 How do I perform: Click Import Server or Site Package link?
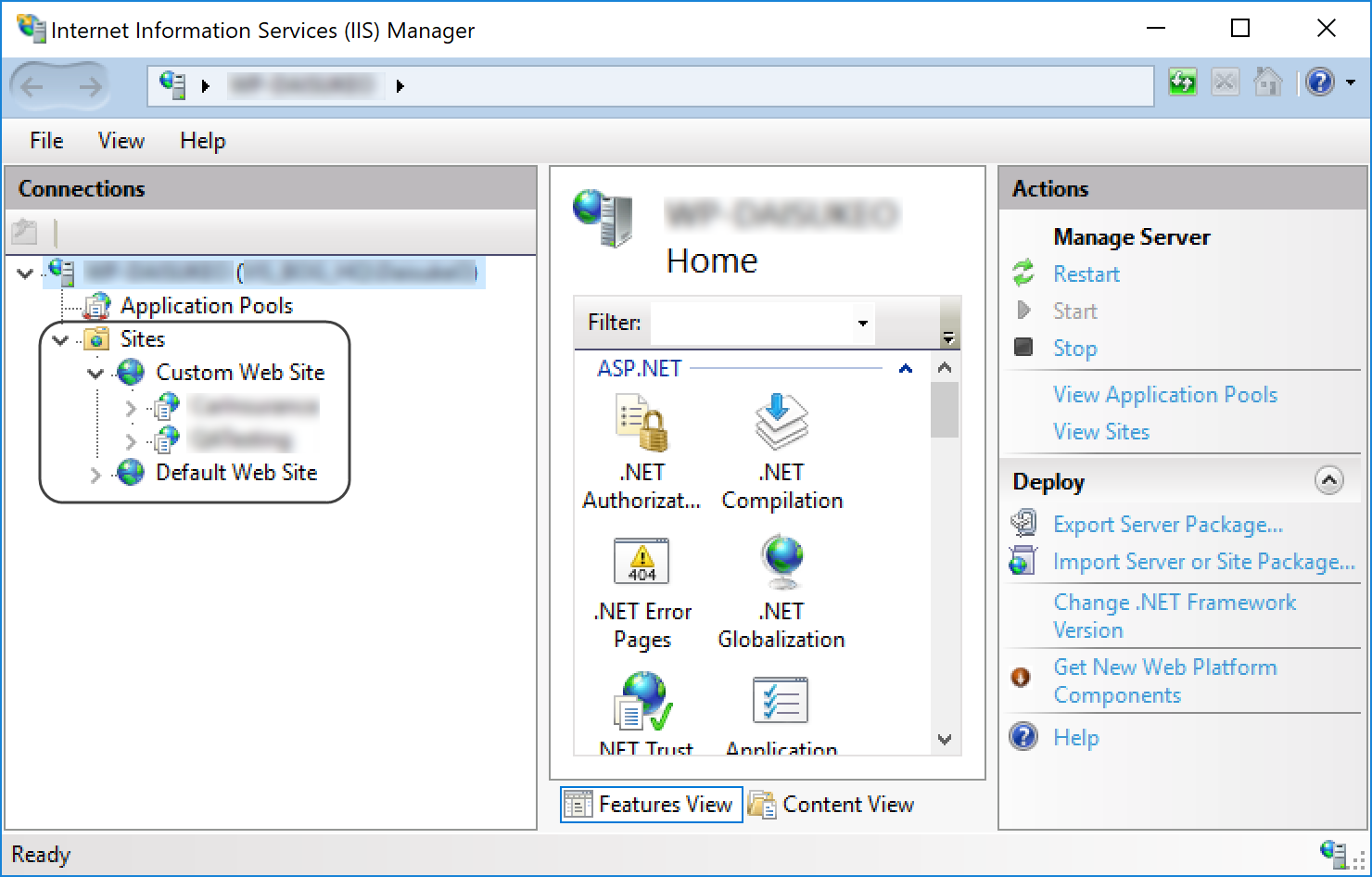[1203, 562]
